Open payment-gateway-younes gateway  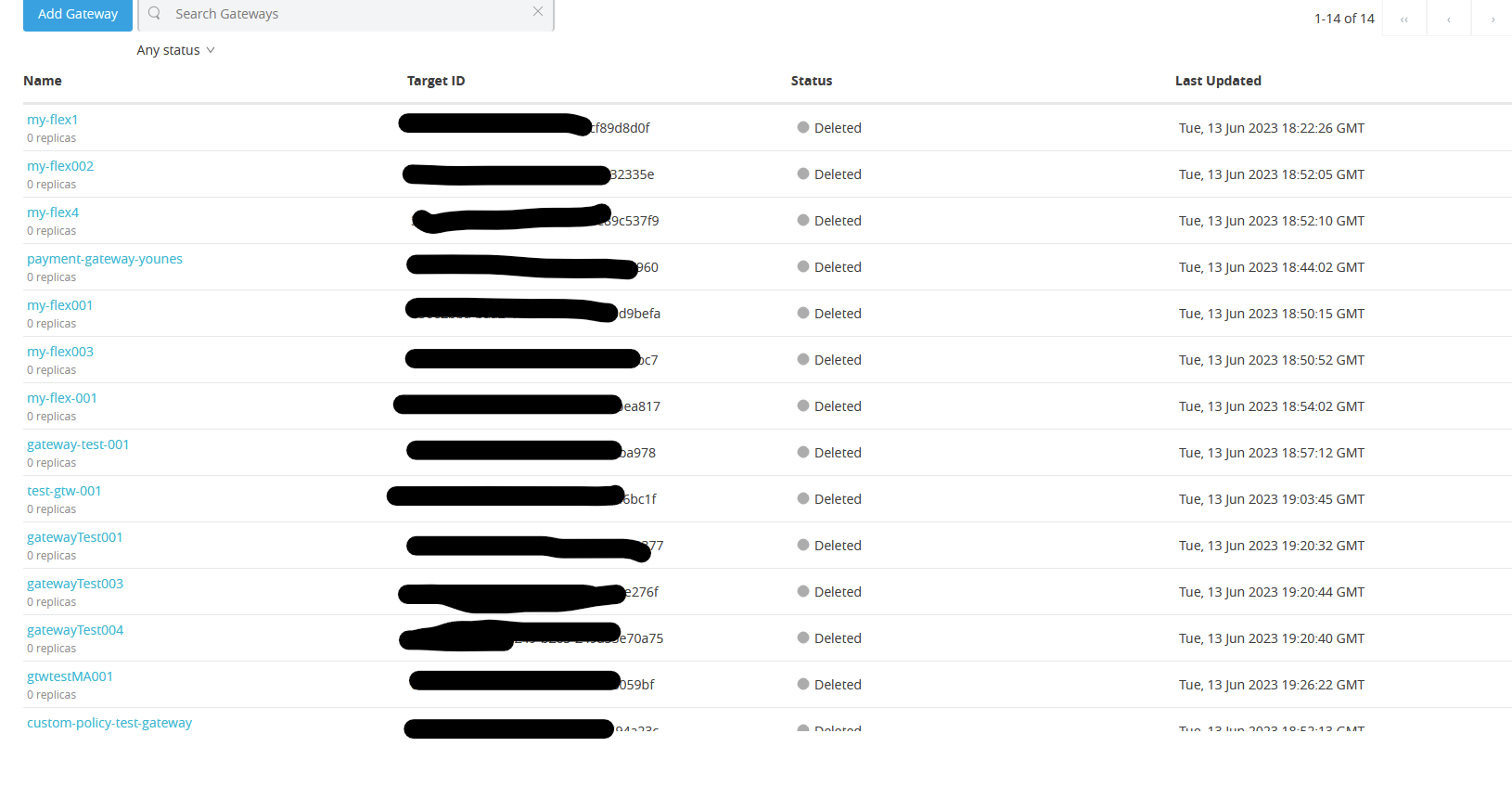click(104, 258)
